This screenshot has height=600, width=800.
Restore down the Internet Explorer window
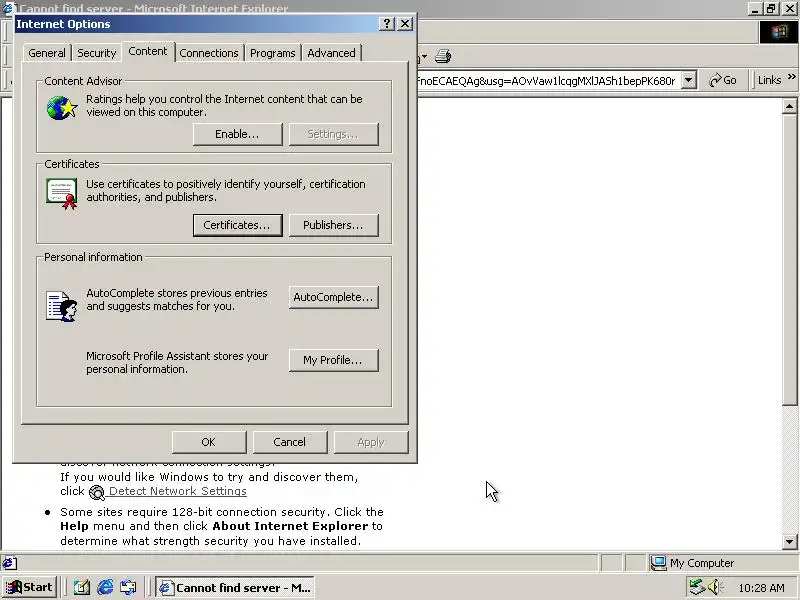tap(771, 9)
